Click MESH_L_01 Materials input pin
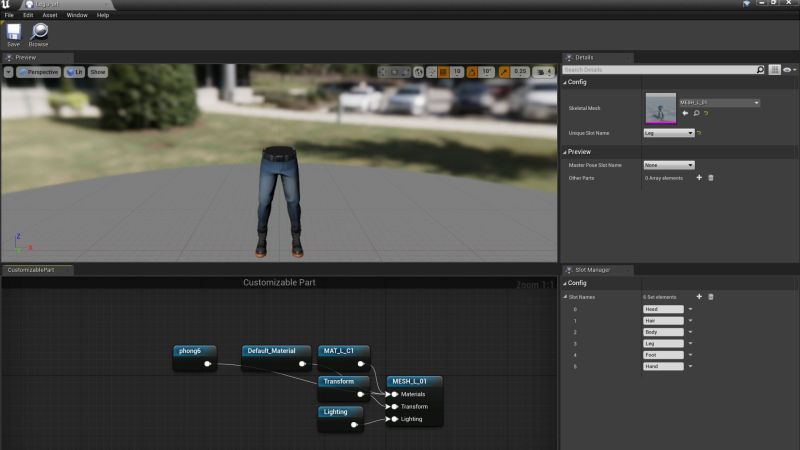 [x=394, y=394]
